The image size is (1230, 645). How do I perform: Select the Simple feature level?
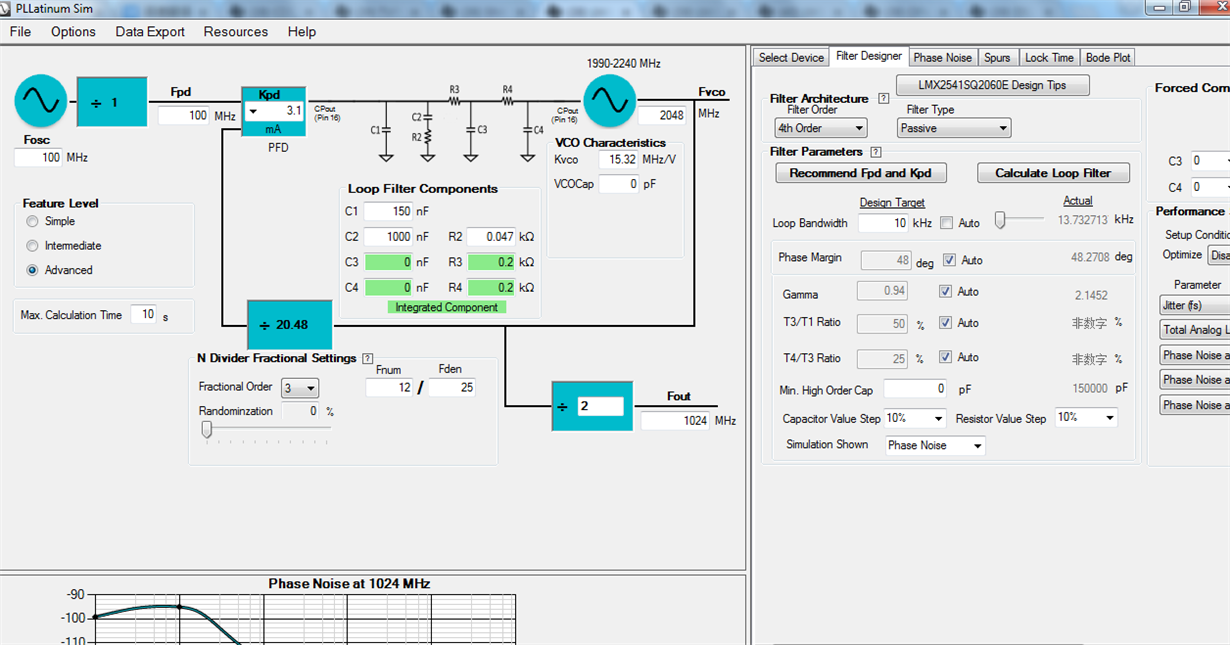[32, 222]
